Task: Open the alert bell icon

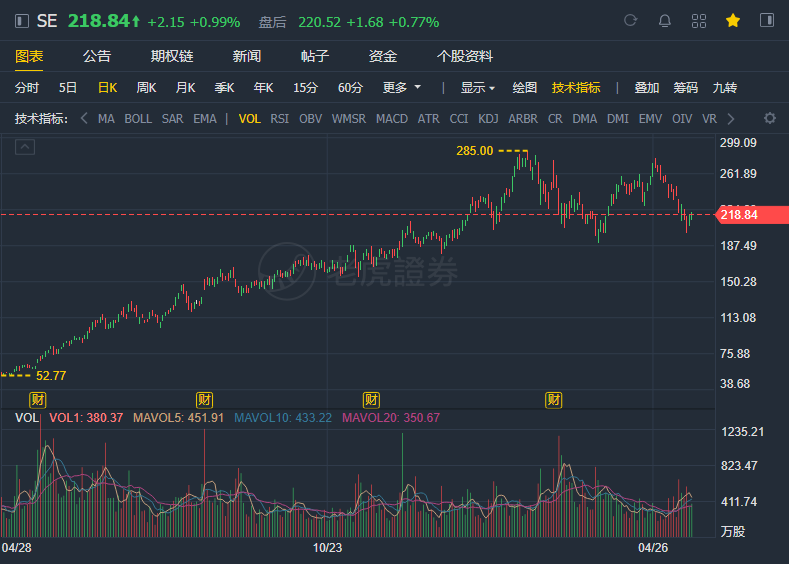Action: coord(665,21)
